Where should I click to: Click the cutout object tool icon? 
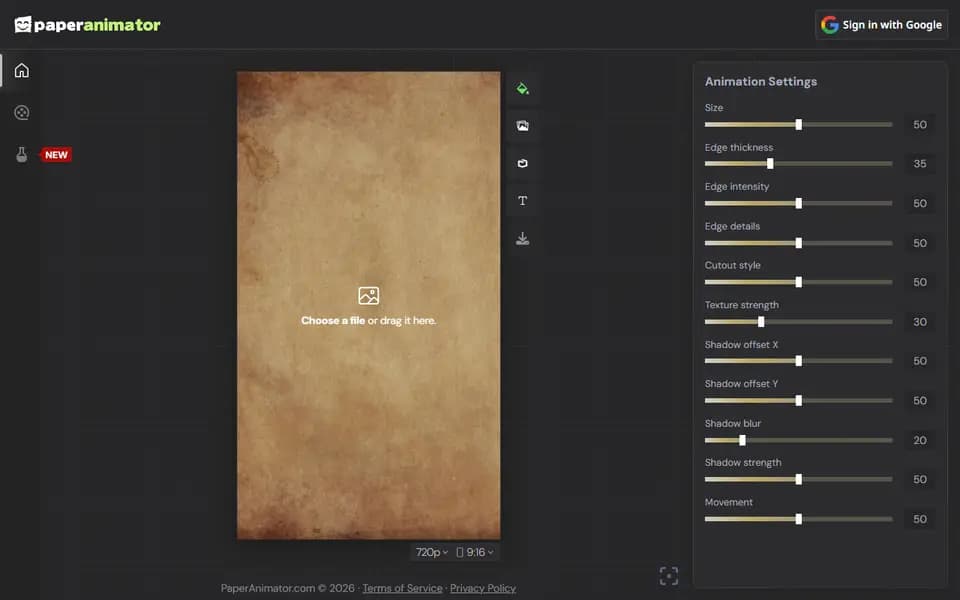[522, 163]
